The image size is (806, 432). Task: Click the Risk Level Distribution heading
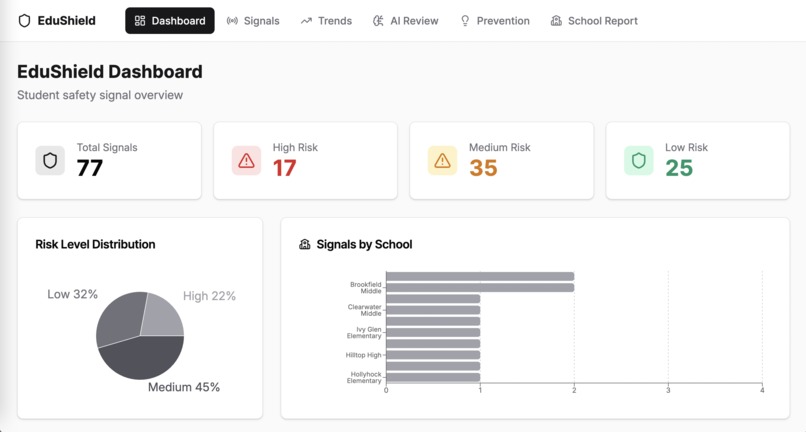pyautogui.click(x=95, y=244)
